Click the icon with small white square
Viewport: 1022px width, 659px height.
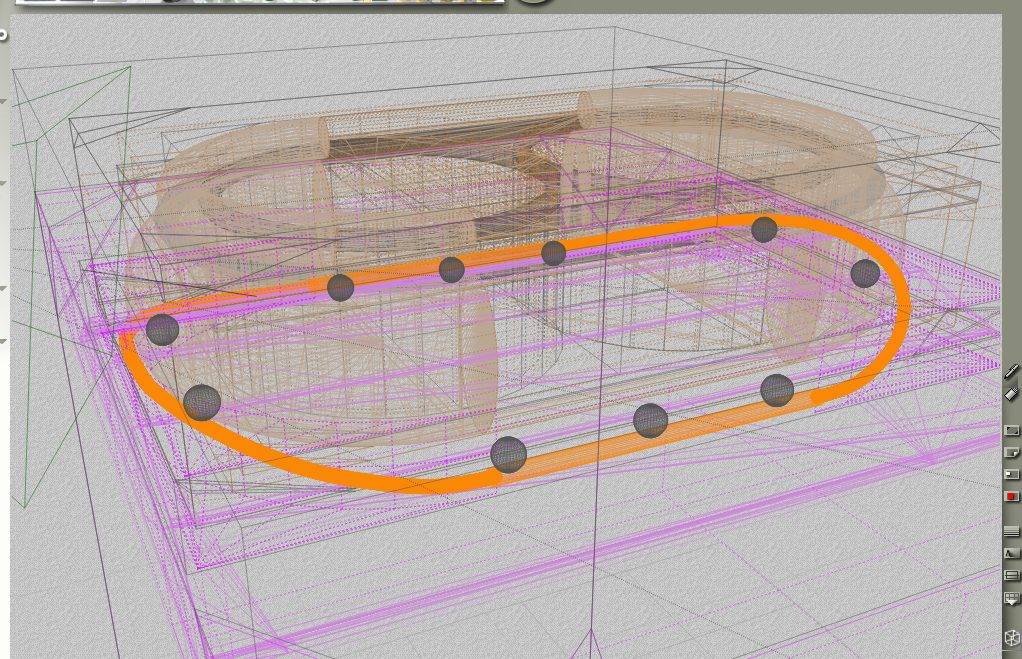click(x=1011, y=475)
